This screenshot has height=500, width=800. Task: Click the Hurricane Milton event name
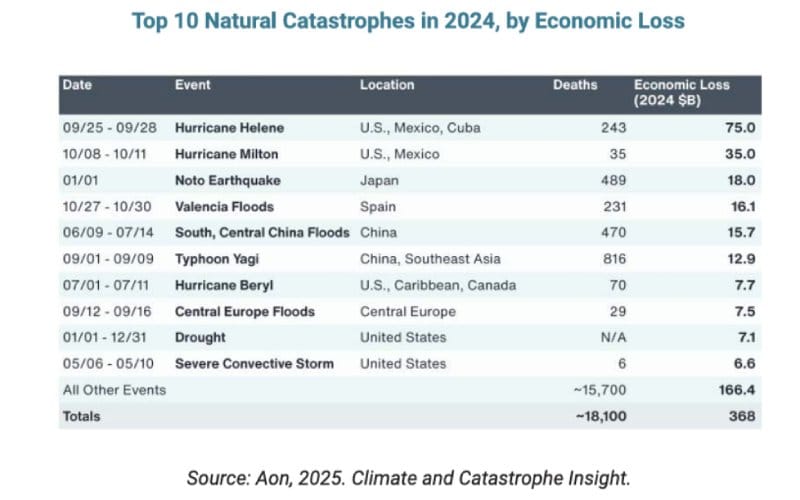(228, 154)
